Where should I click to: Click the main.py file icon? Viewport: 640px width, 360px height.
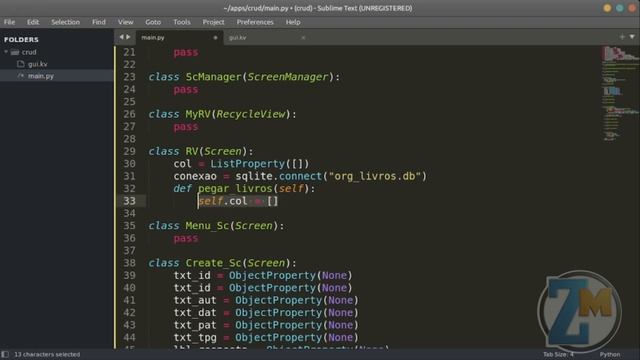(21, 76)
